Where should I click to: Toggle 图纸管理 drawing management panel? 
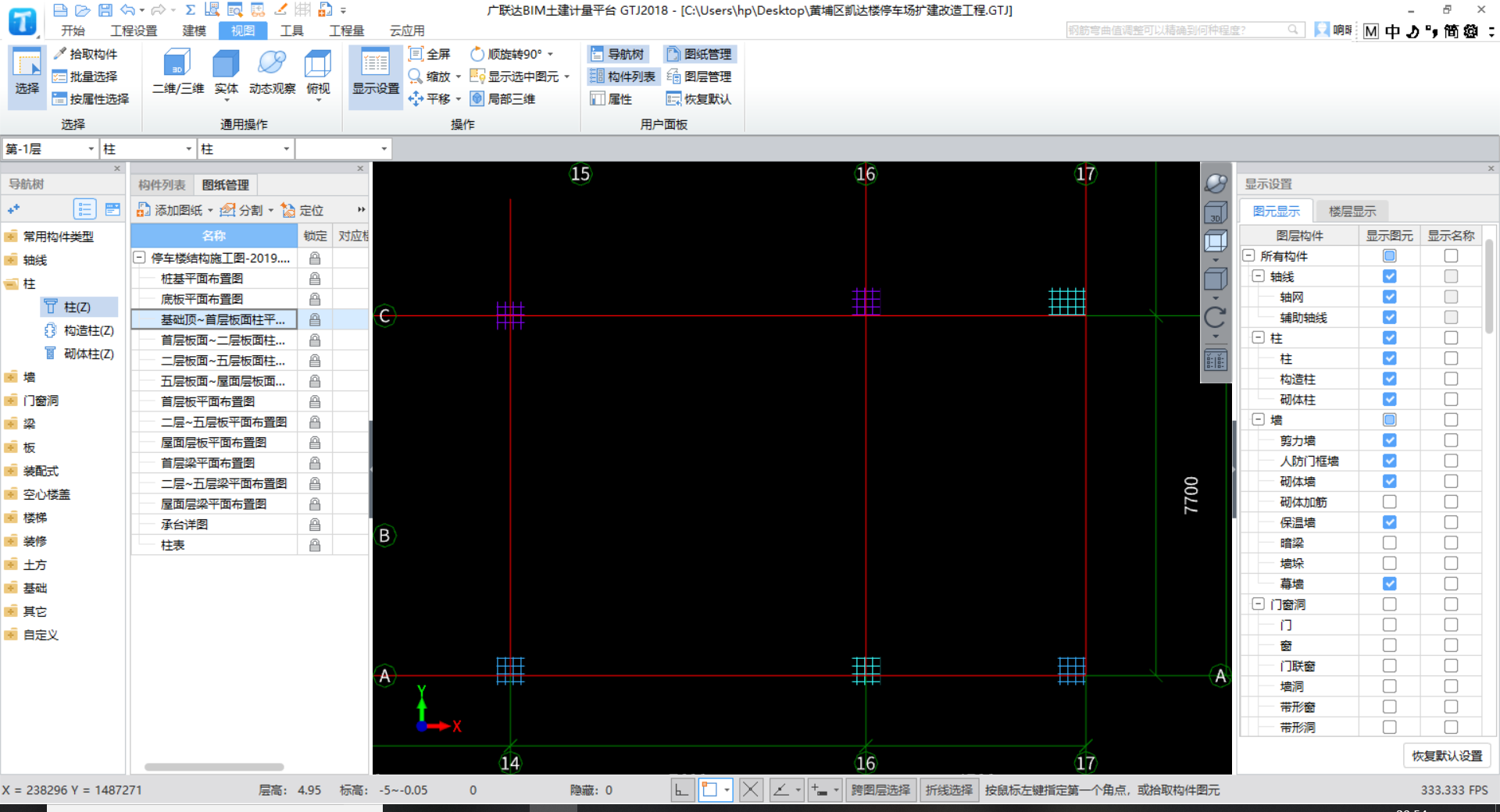(699, 54)
